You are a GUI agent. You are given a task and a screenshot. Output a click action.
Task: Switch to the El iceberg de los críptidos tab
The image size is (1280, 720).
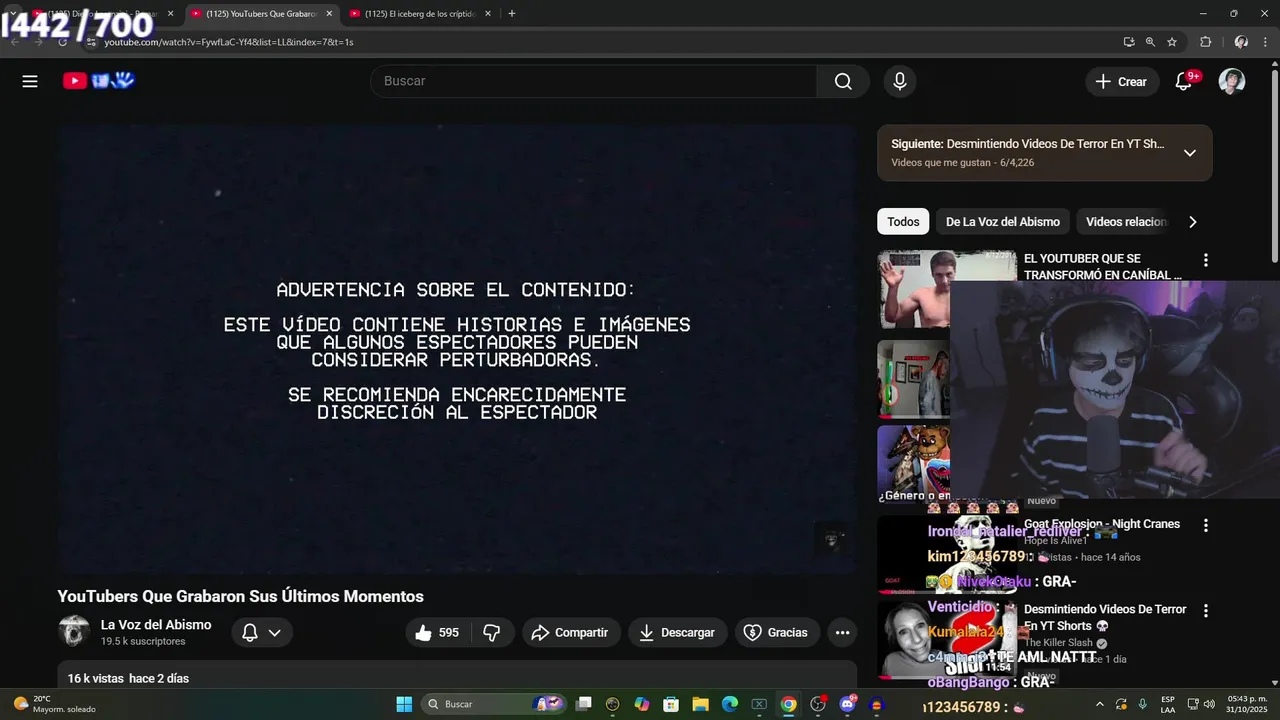pos(420,14)
